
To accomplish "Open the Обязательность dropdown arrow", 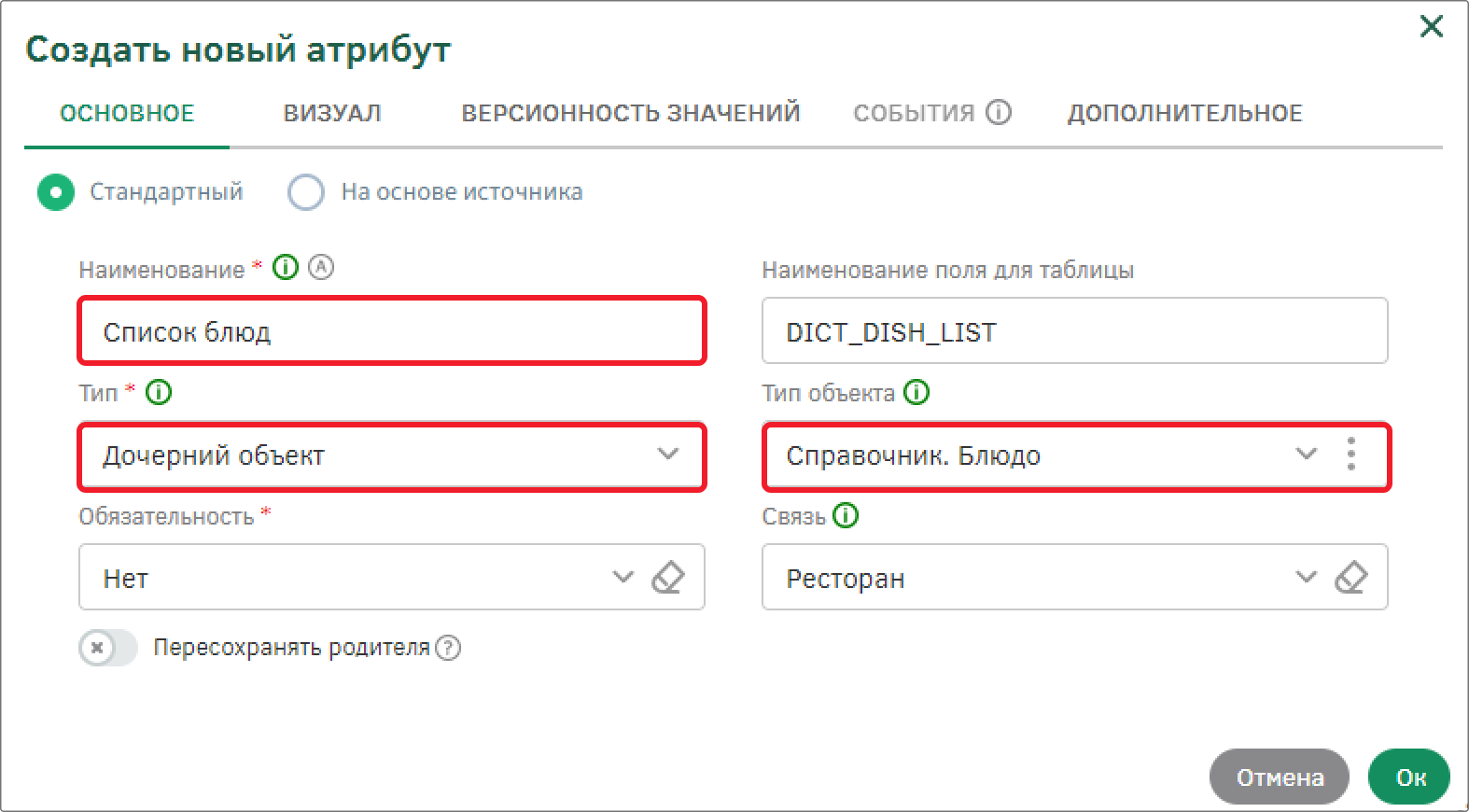I will (x=623, y=577).
